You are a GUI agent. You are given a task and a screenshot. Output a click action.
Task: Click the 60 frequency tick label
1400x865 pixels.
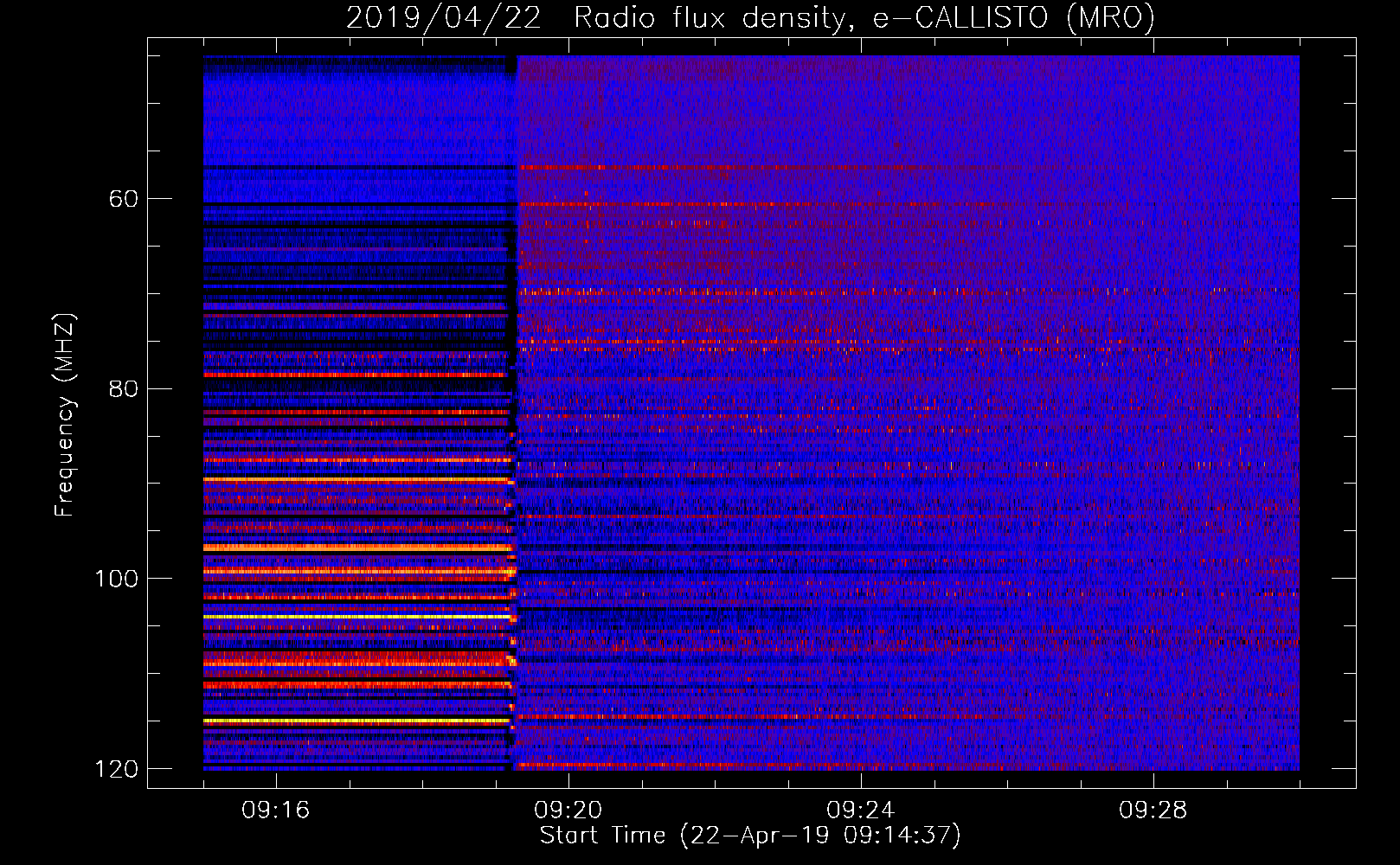click(x=124, y=199)
